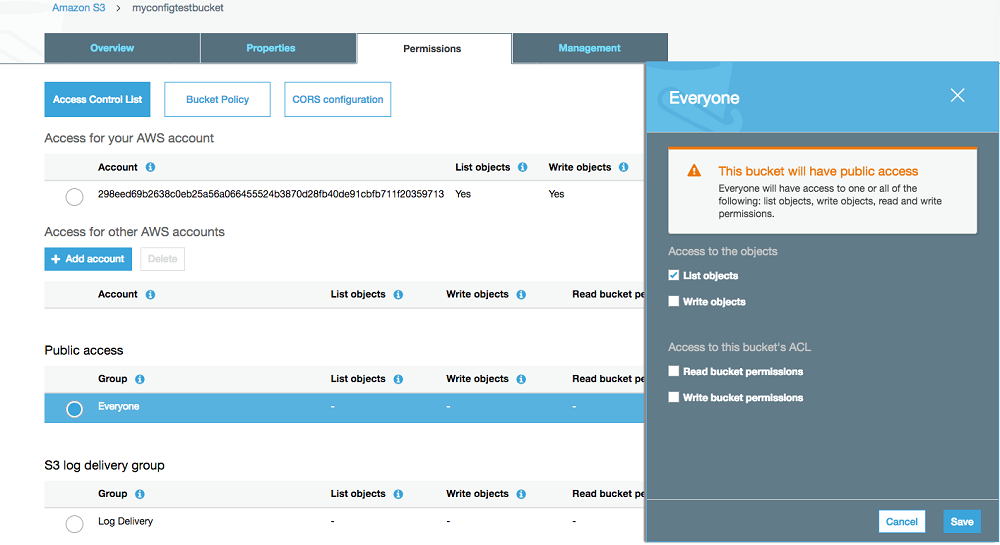
Task: Uncheck the List objects checkbox
Action: [674, 276]
